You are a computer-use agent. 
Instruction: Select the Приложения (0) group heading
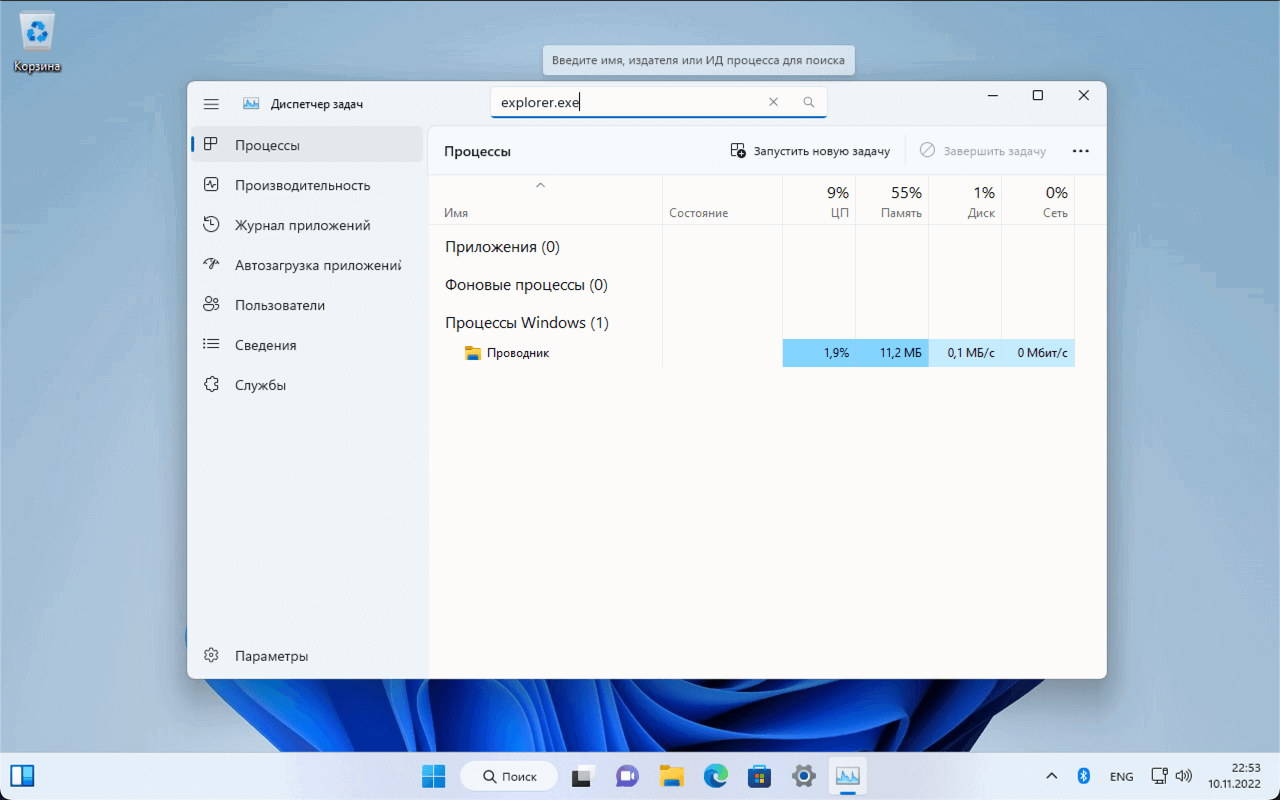point(502,247)
